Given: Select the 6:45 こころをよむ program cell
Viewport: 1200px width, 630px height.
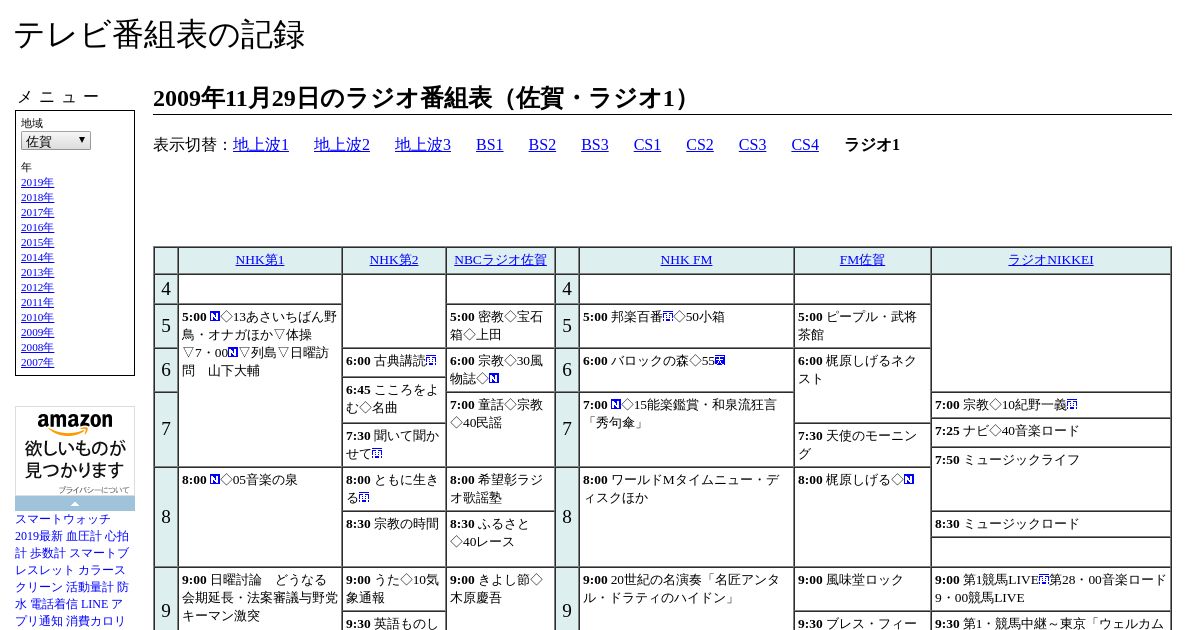Looking at the screenshot, I should coord(394,399).
